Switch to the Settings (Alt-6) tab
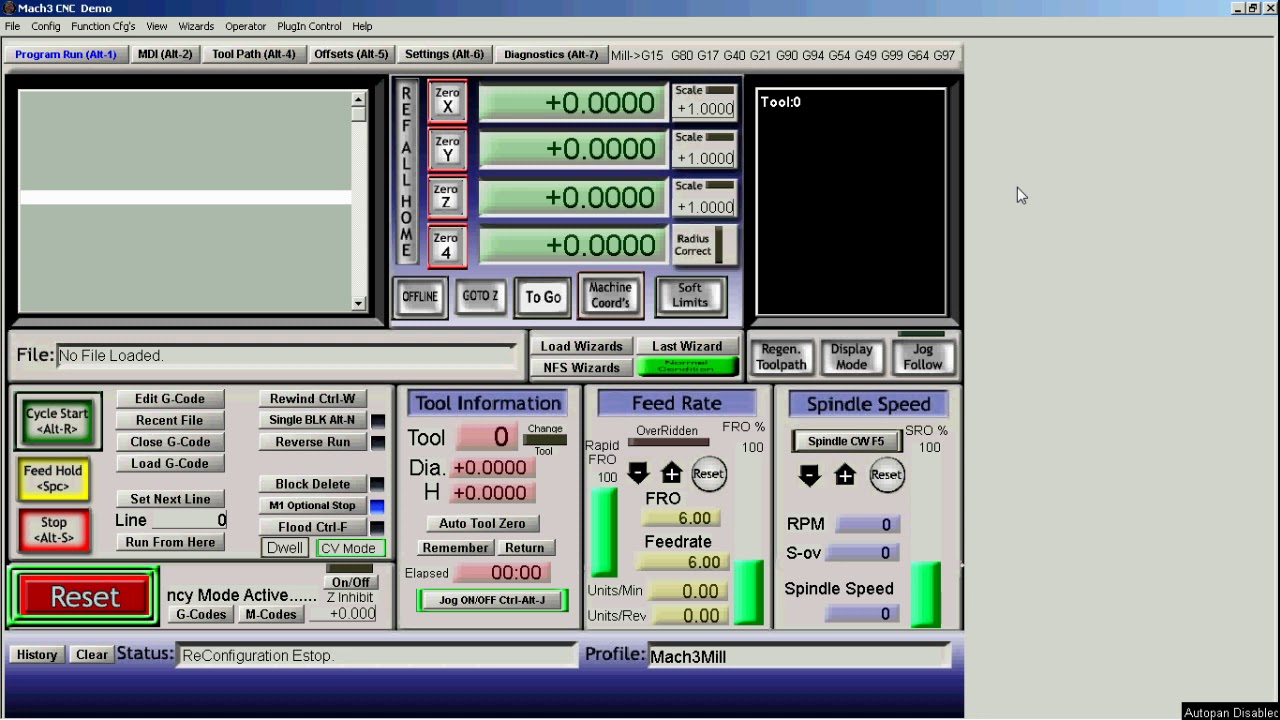This screenshot has width=1280, height=720. (x=444, y=54)
